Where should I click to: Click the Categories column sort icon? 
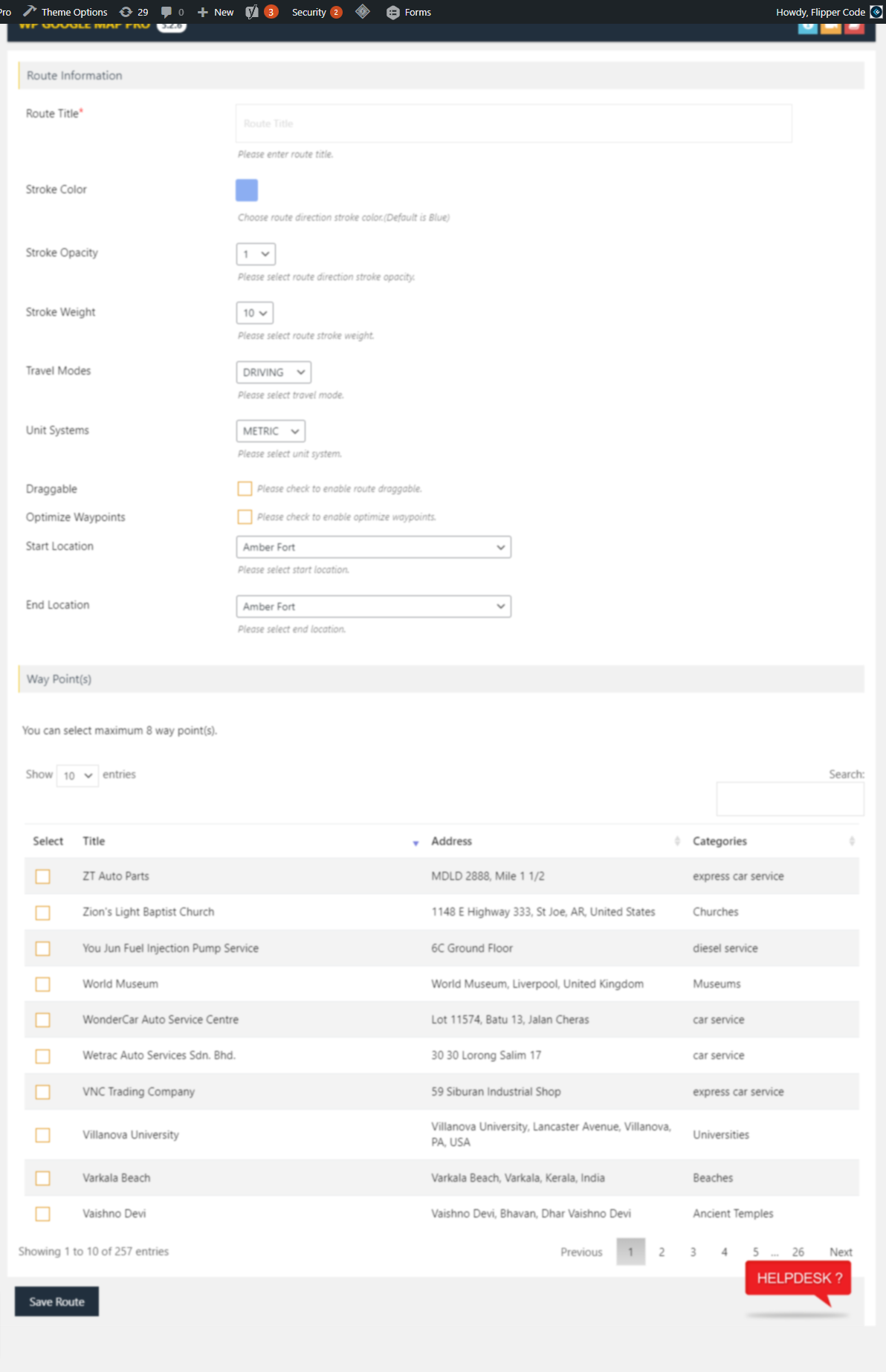(x=852, y=841)
